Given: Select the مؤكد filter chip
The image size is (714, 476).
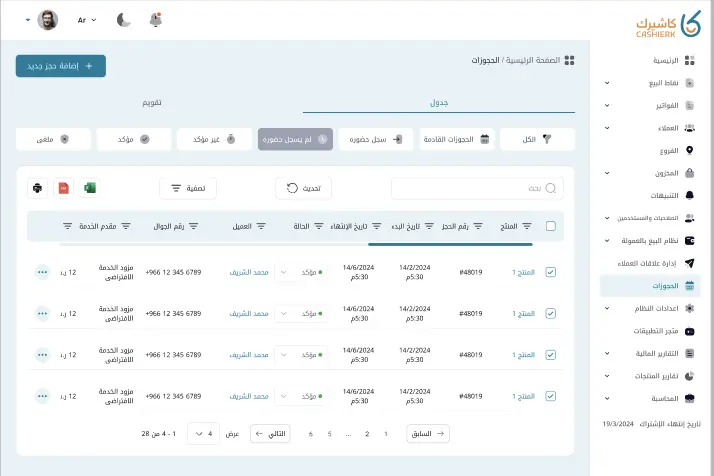Looking at the screenshot, I should pyautogui.click(x=134, y=139).
